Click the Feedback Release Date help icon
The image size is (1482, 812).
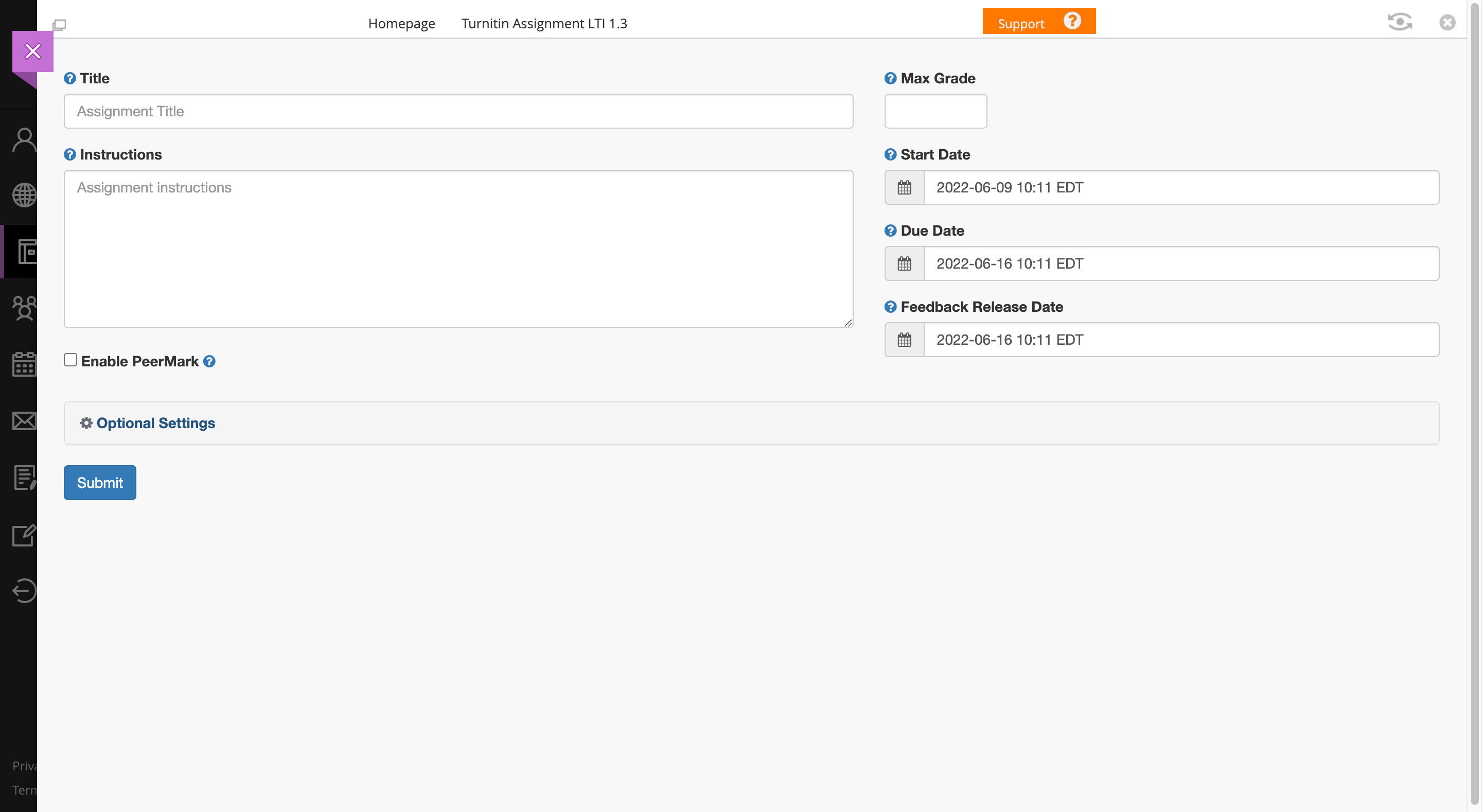point(890,307)
